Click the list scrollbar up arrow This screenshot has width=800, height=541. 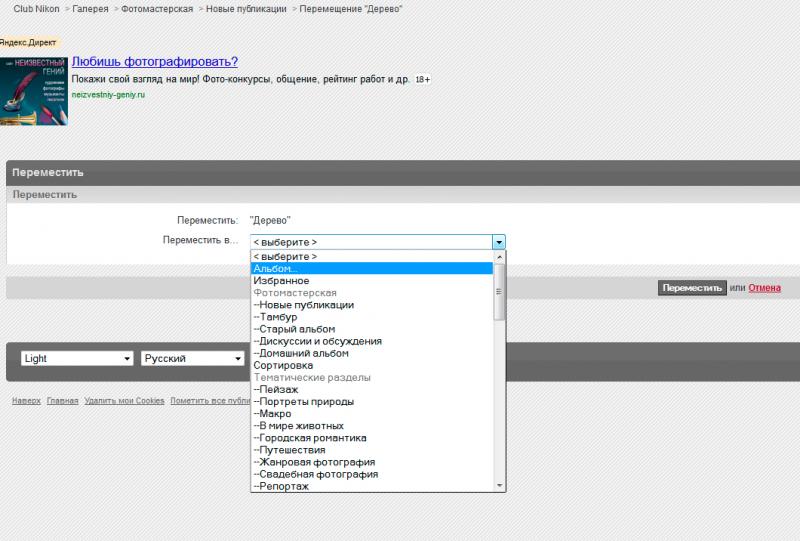[499, 256]
